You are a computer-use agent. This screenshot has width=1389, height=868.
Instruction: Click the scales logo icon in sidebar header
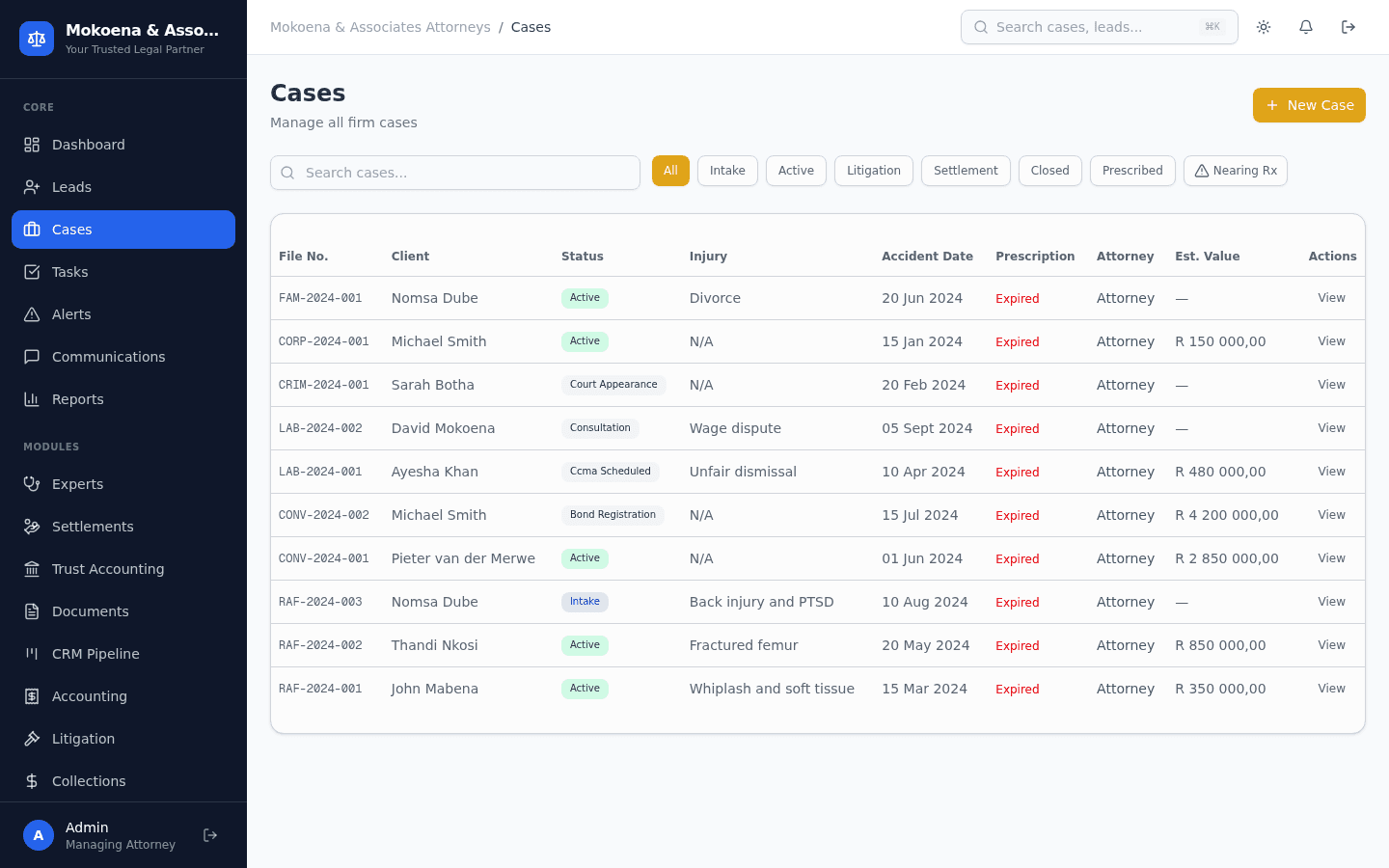tap(37, 39)
